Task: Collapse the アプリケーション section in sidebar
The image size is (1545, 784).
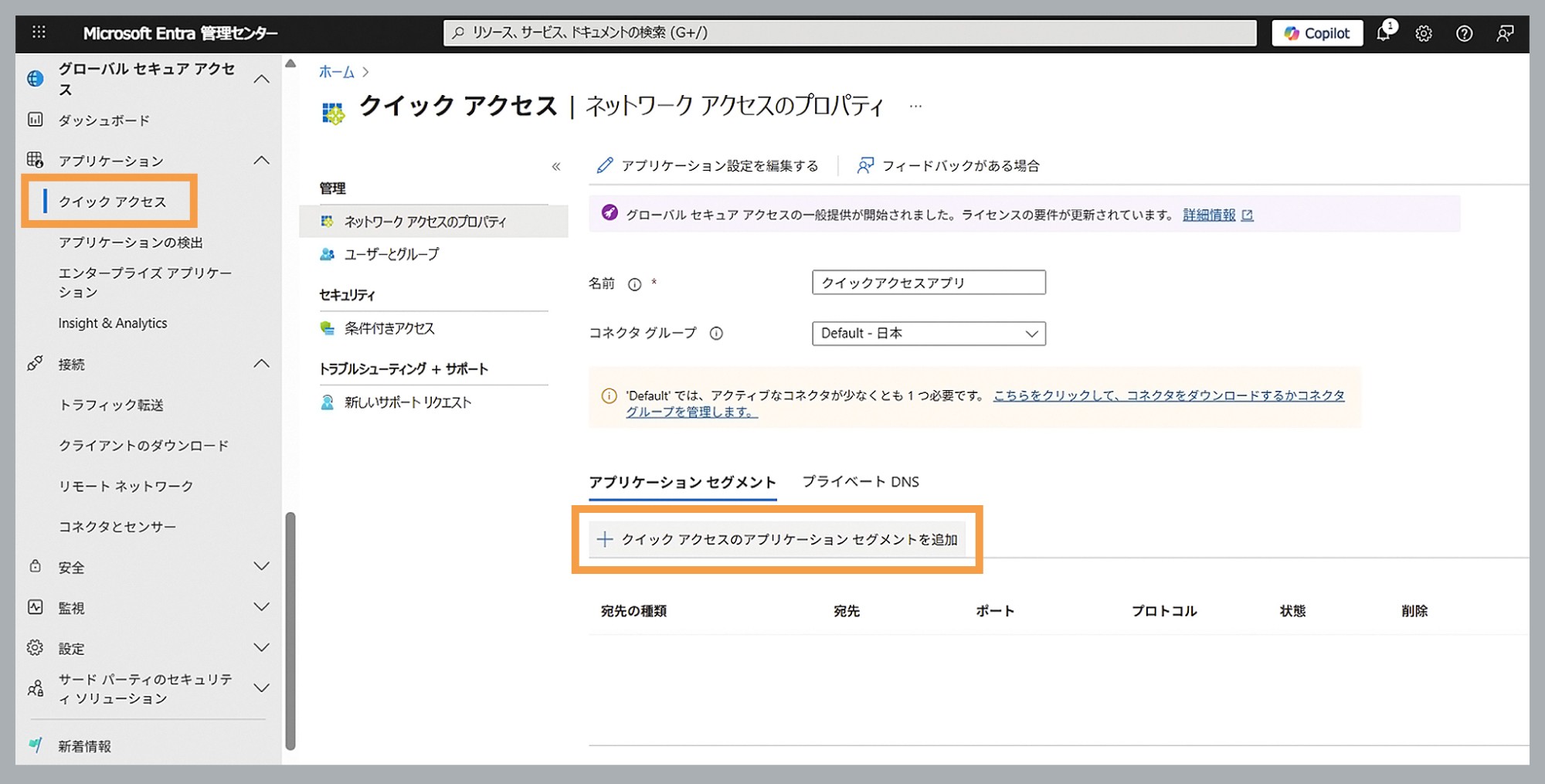Action: click(261, 161)
